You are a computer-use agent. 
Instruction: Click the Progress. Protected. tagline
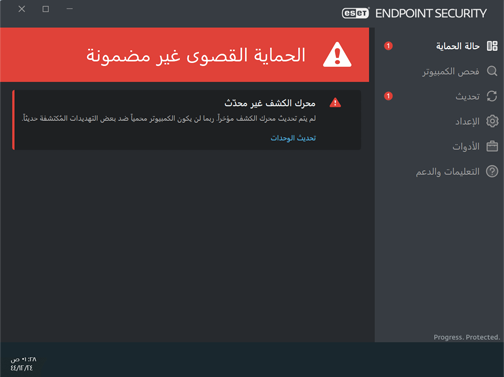pyautogui.click(x=467, y=337)
